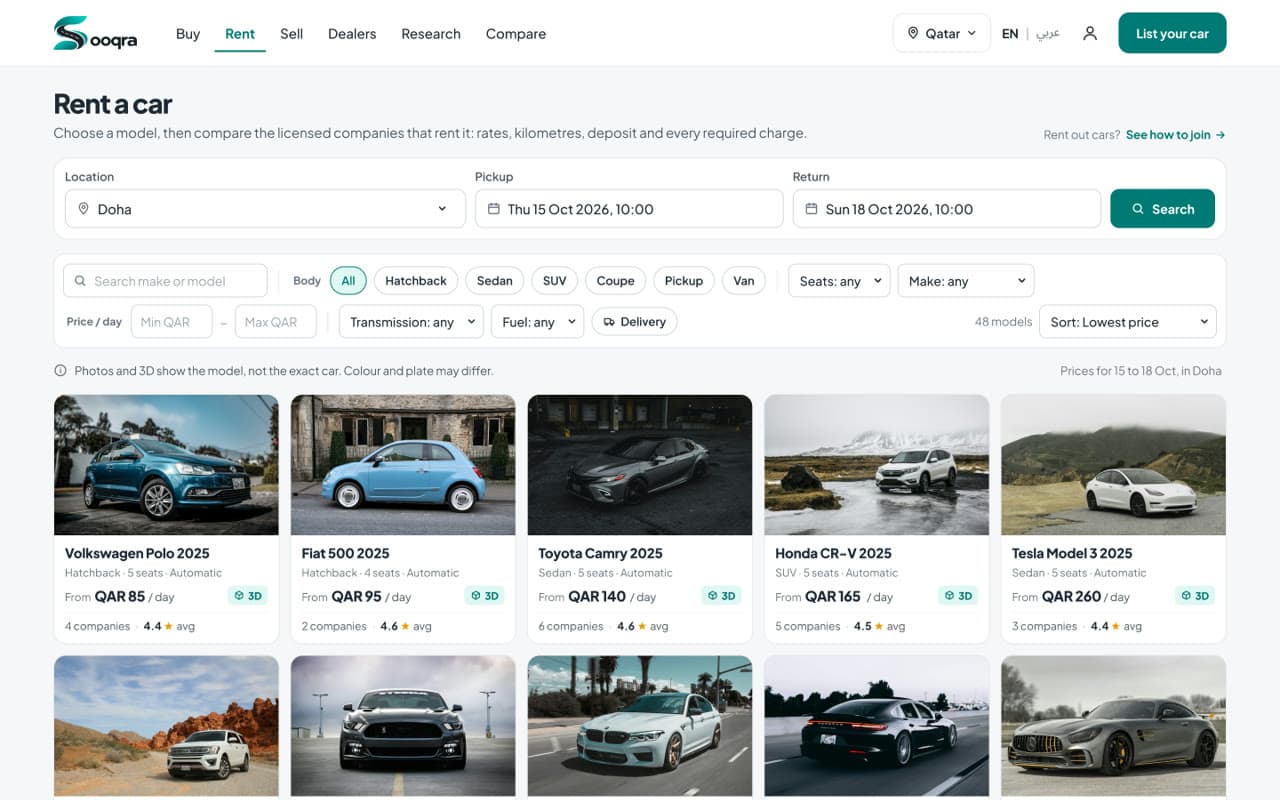Switch to the Compare tab
This screenshot has width=1280, height=800.
(x=516, y=33)
